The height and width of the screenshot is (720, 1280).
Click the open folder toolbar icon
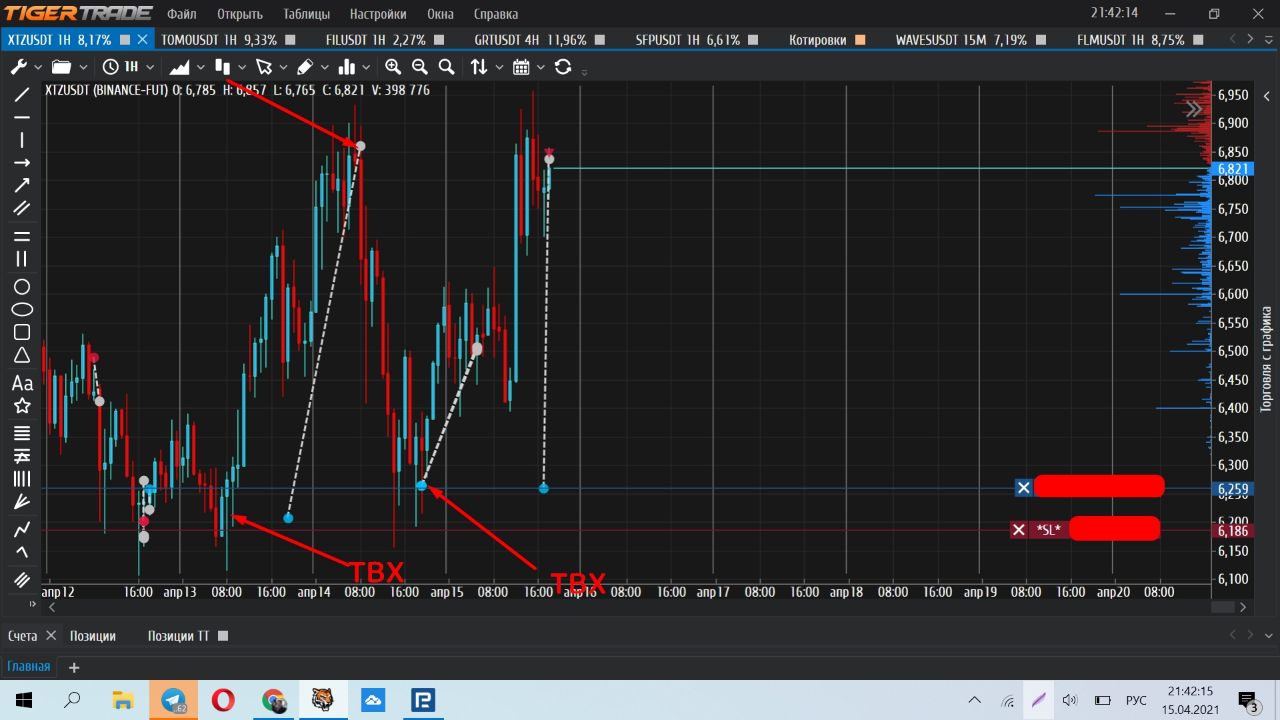pos(62,67)
